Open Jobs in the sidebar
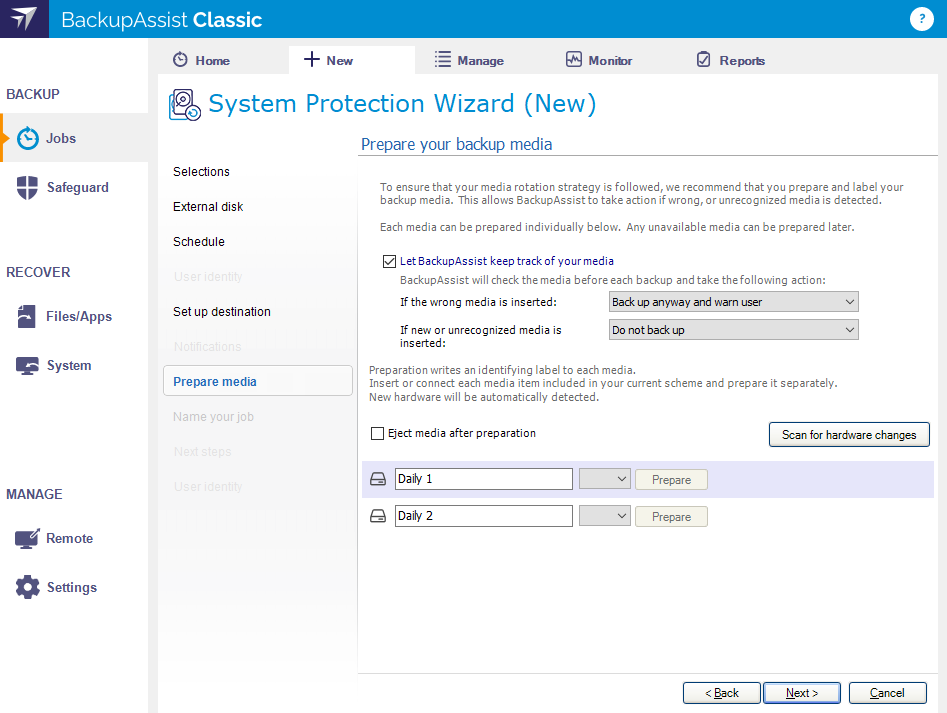The width and height of the screenshot is (947, 713). click(74, 138)
